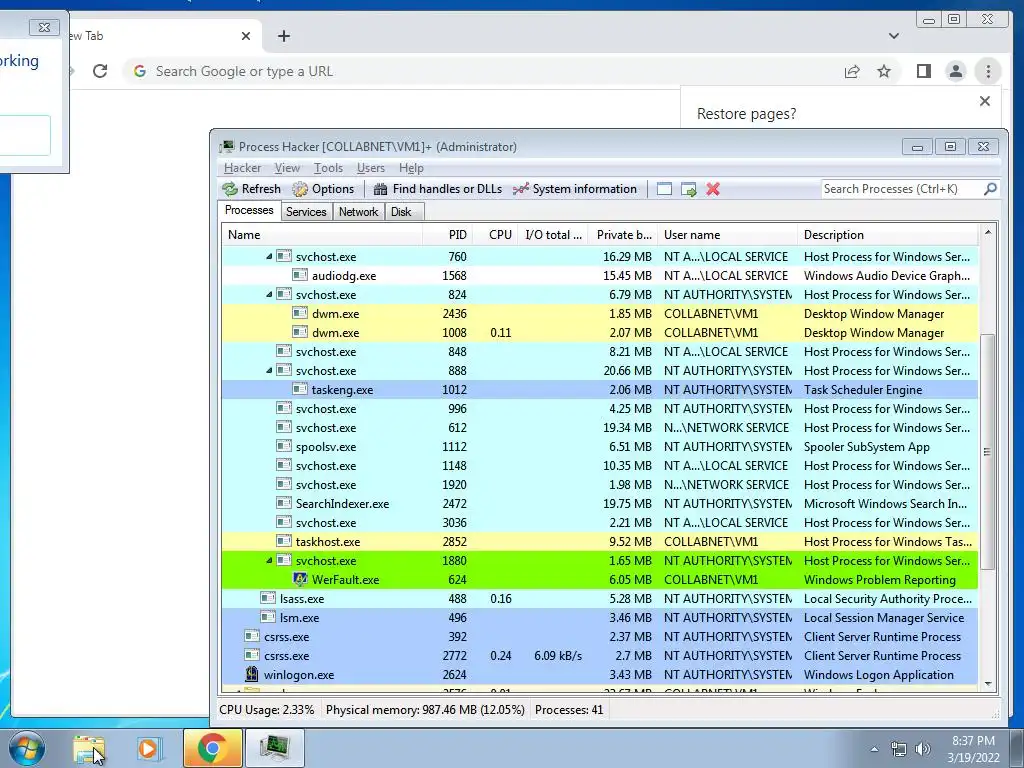Select the lsass.exe process
The image size is (1024, 768).
[x=600, y=598]
